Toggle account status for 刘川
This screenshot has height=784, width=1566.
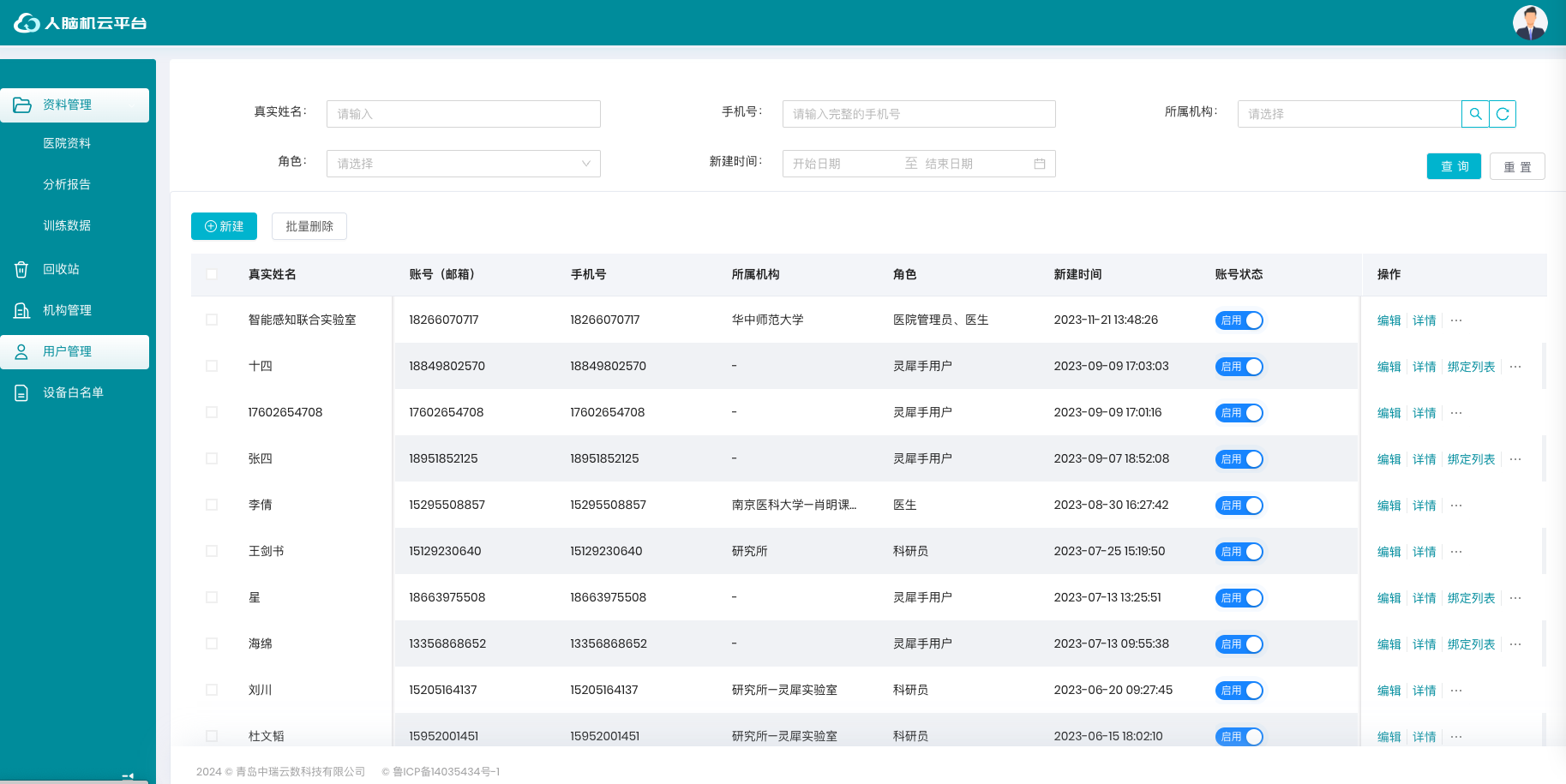(x=1239, y=691)
